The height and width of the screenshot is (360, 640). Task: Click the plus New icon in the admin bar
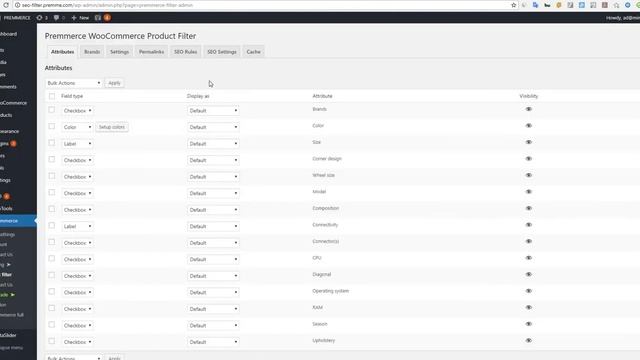[x=80, y=18]
